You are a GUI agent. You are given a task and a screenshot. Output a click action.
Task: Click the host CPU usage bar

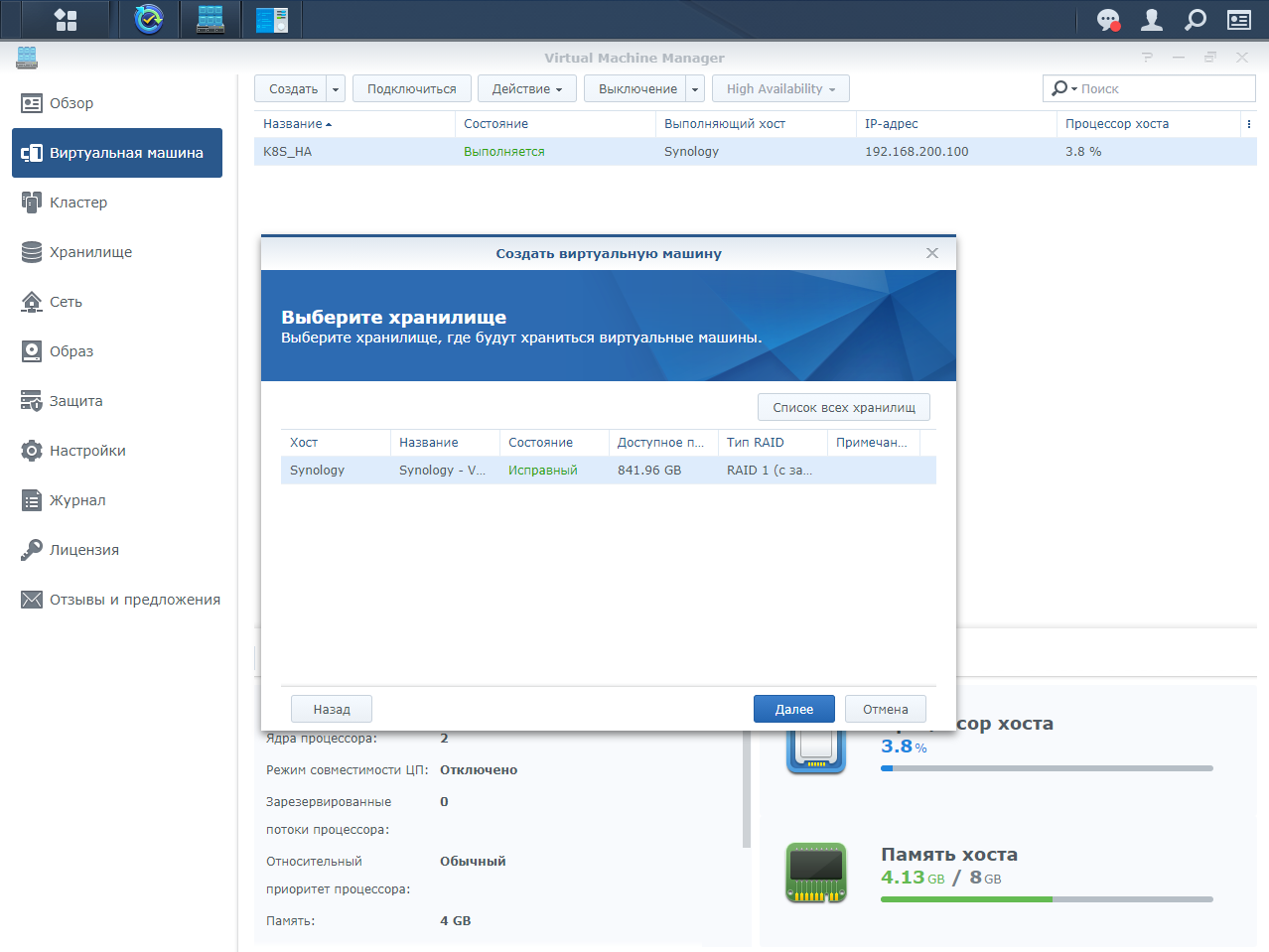point(1047,768)
